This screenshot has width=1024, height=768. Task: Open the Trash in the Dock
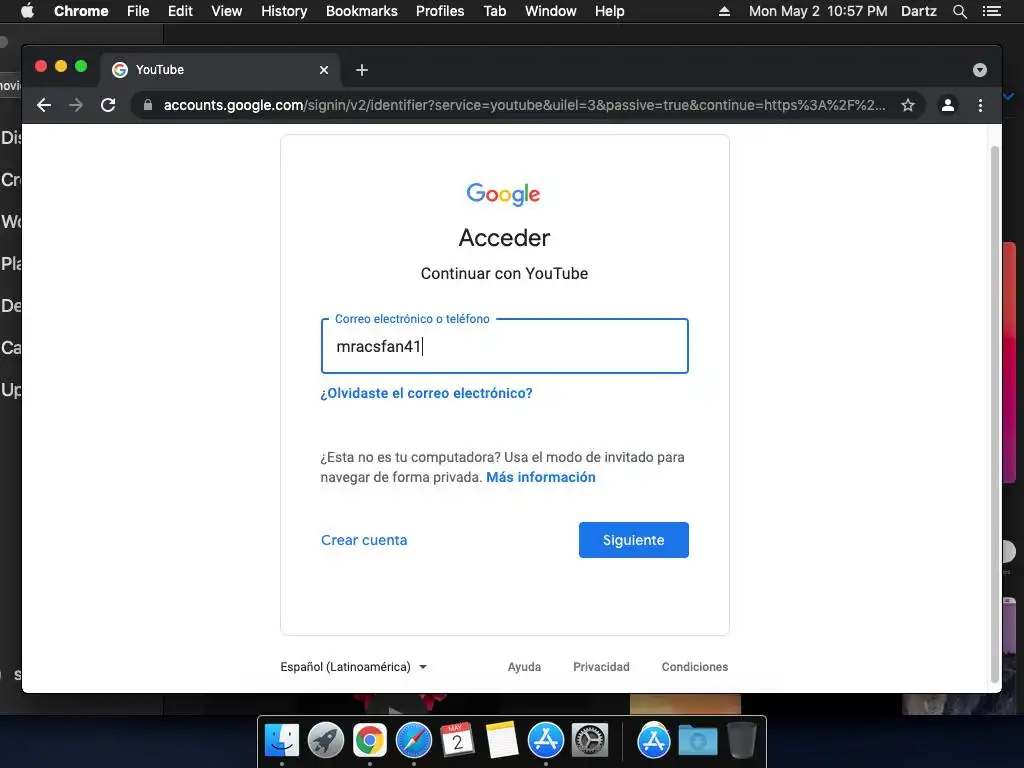(742, 740)
